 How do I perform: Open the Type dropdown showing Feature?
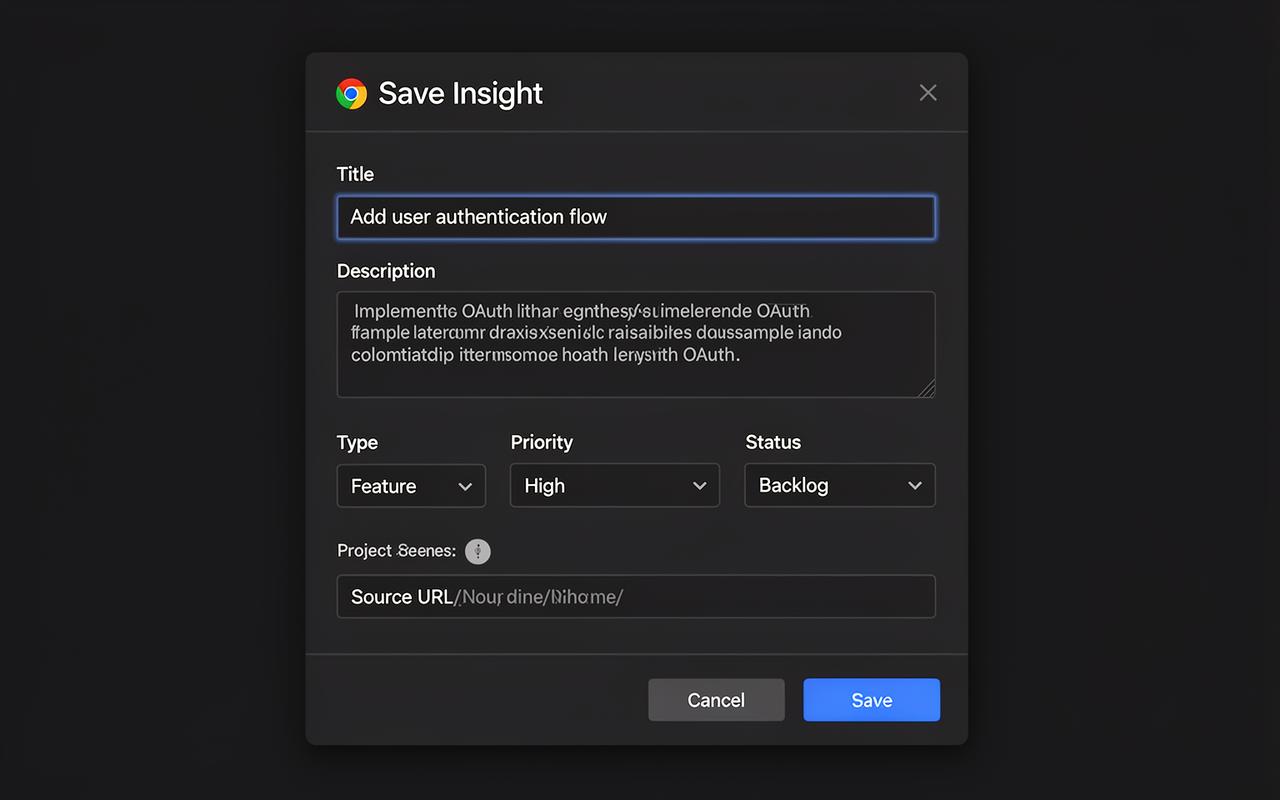pos(411,486)
